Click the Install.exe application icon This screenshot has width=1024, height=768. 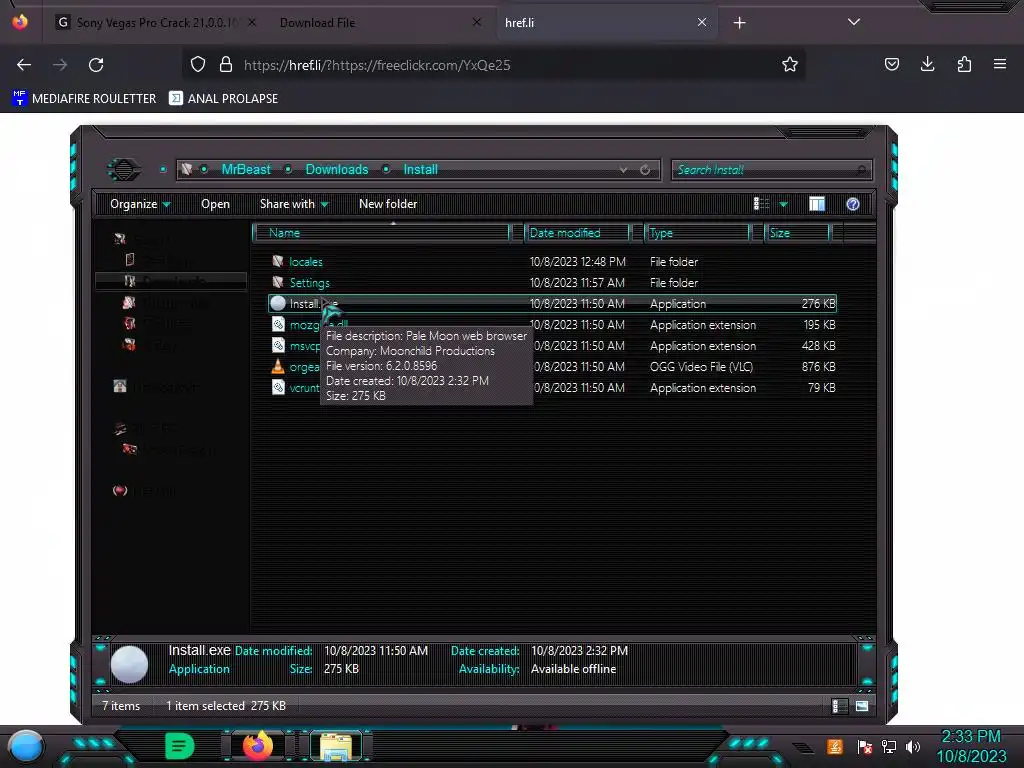278,304
